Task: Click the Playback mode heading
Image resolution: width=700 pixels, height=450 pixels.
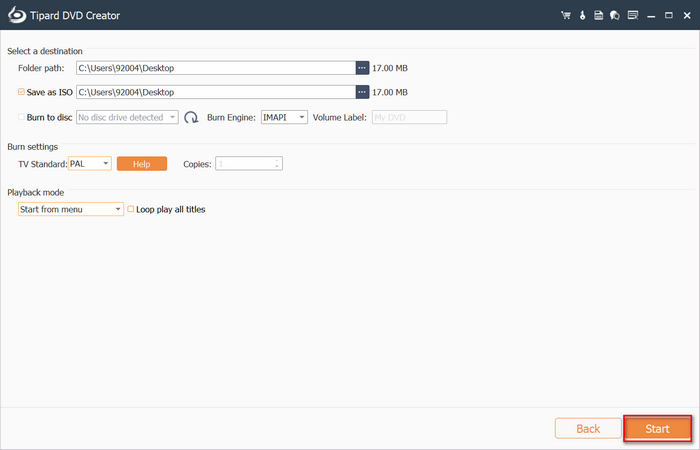Action: pos(36,192)
